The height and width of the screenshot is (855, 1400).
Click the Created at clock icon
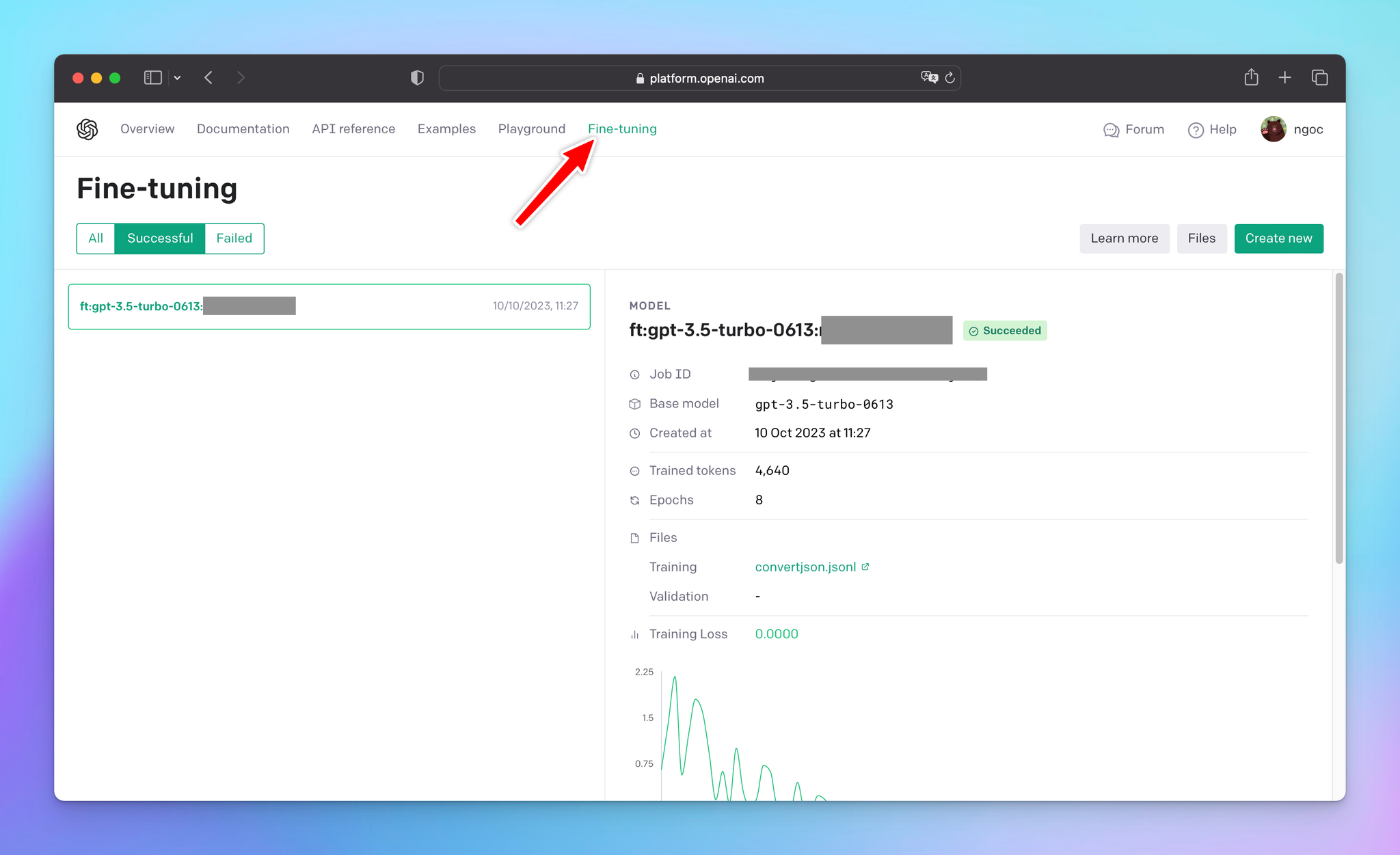634,433
